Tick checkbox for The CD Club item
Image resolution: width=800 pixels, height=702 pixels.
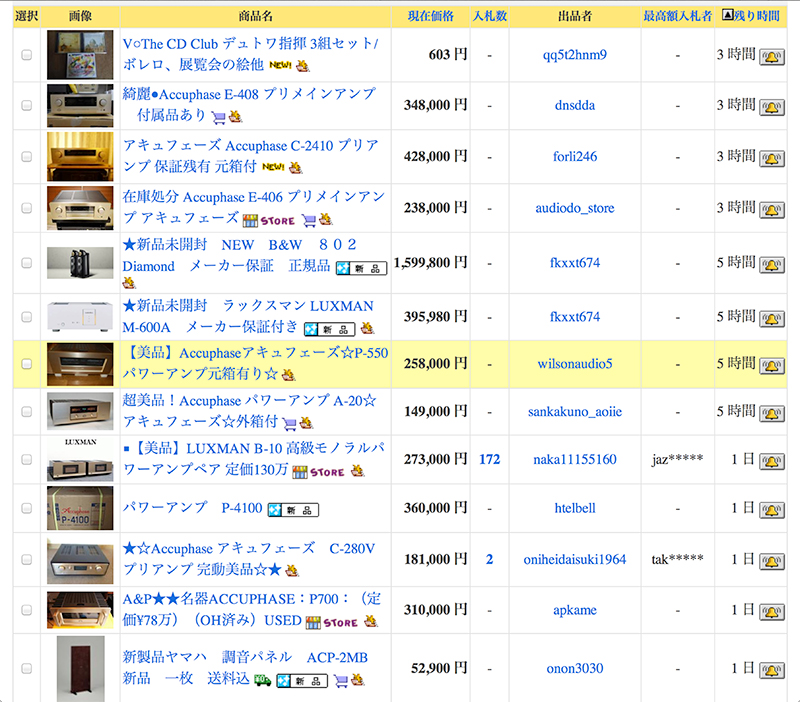coord(27,55)
